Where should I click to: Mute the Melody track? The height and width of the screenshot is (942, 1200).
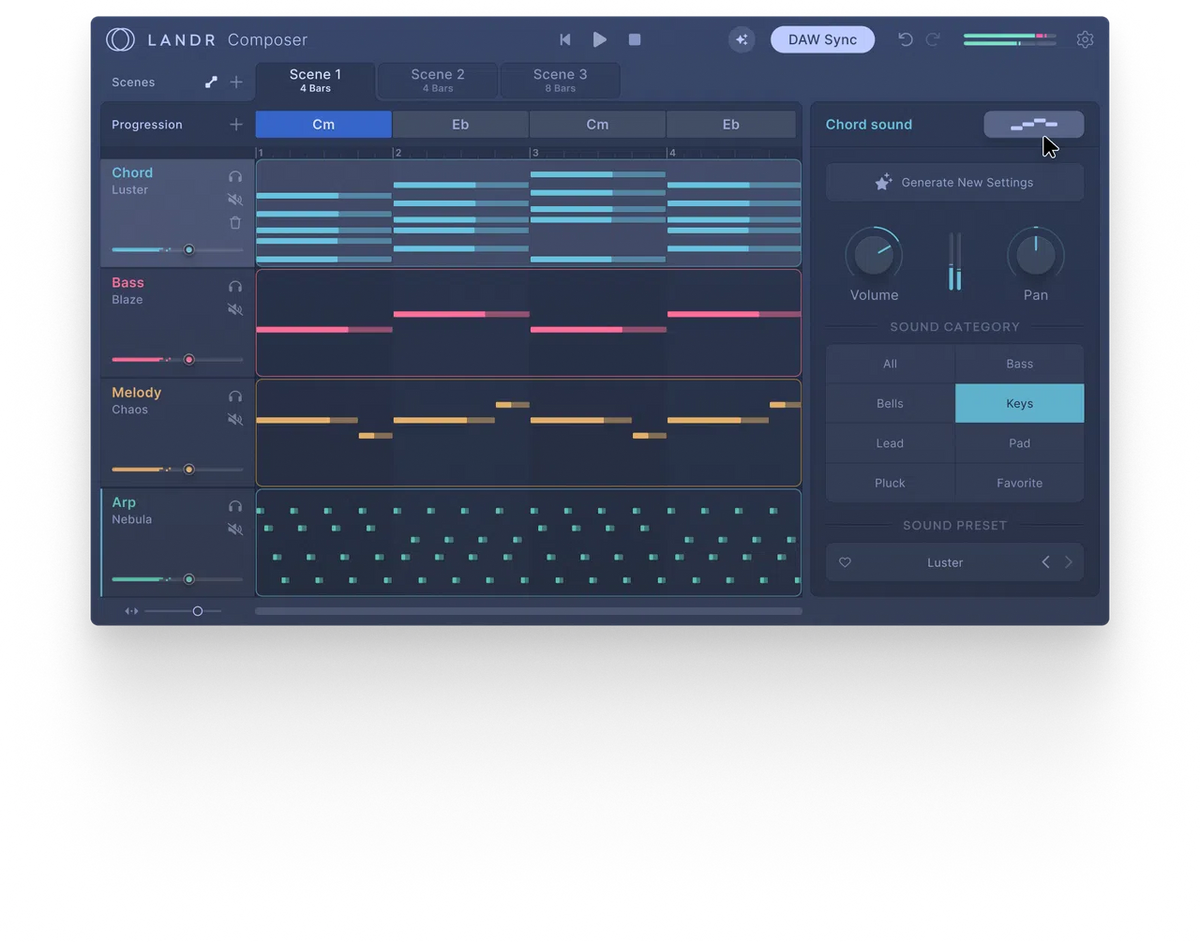click(235, 419)
